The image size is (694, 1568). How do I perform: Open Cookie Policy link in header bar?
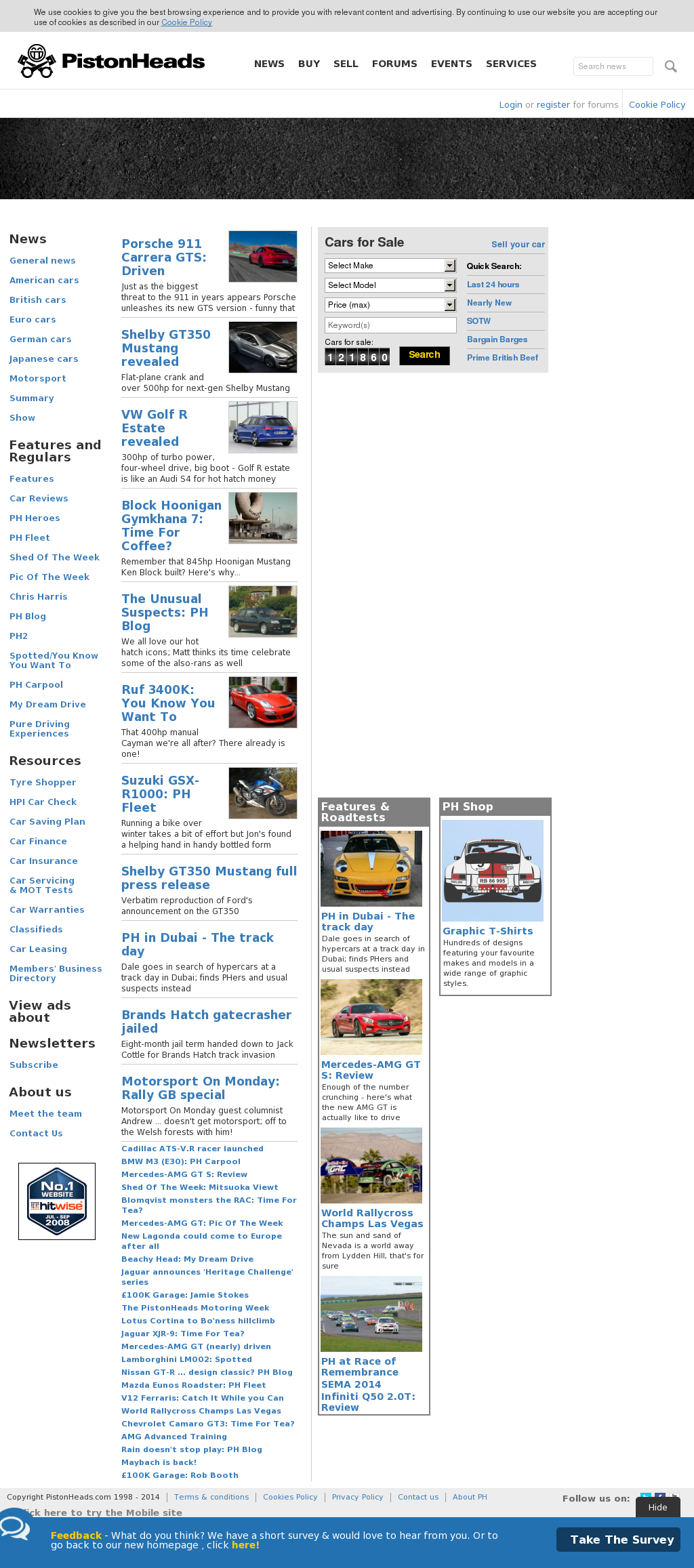(657, 104)
